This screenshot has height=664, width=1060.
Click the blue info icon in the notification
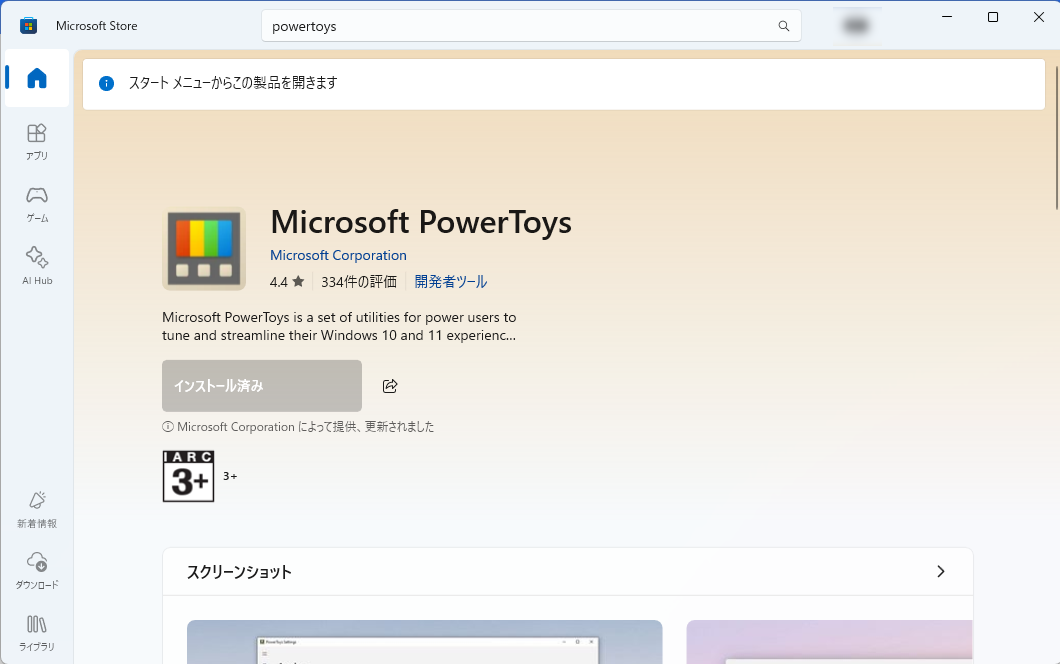[106, 83]
